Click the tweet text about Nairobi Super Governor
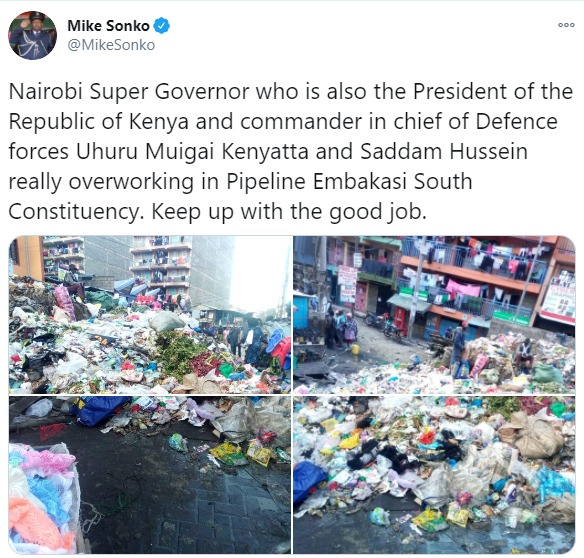The image size is (584, 558). click(x=291, y=152)
